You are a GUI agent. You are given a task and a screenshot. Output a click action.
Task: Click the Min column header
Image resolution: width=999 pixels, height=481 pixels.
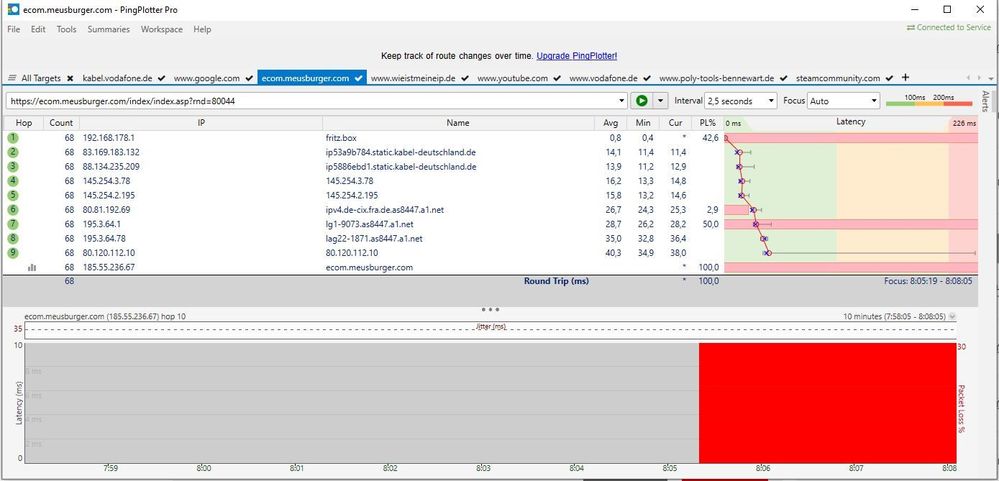pos(643,123)
